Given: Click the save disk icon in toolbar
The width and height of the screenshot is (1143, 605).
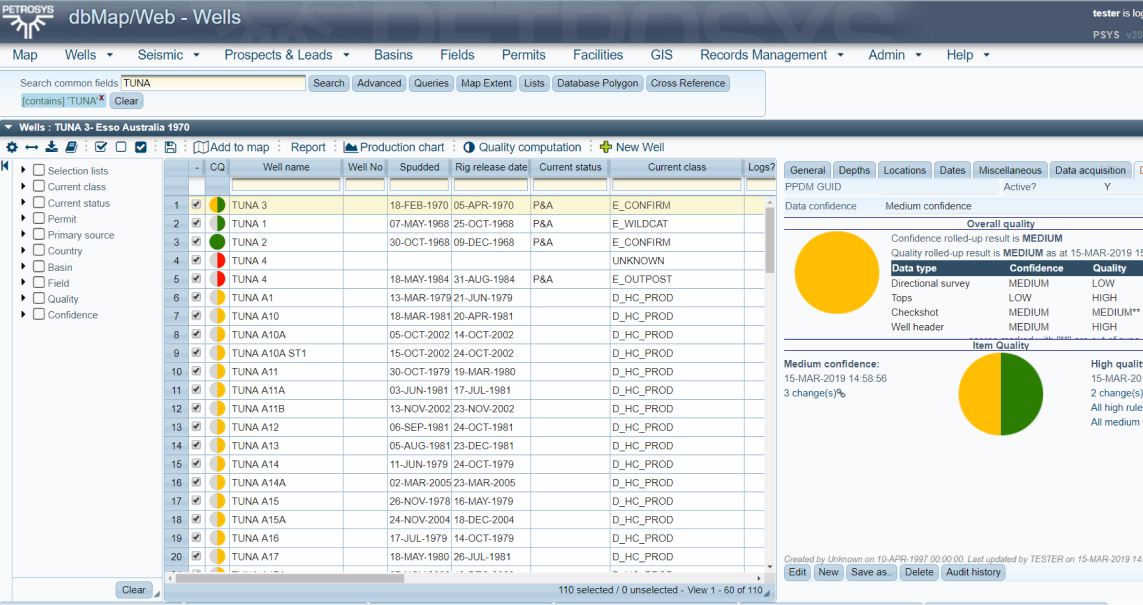Looking at the screenshot, I should click(x=171, y=147).
